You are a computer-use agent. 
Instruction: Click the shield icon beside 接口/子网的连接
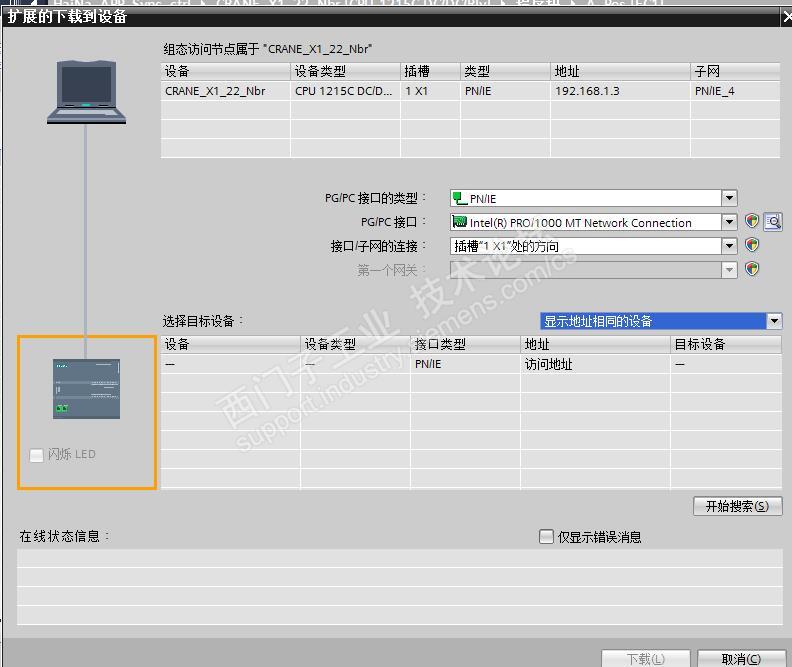tap(752, 245)
